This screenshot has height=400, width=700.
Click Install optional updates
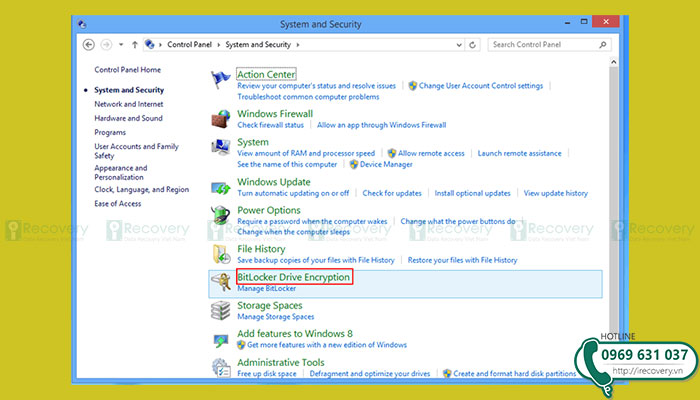tap(472, 193)
